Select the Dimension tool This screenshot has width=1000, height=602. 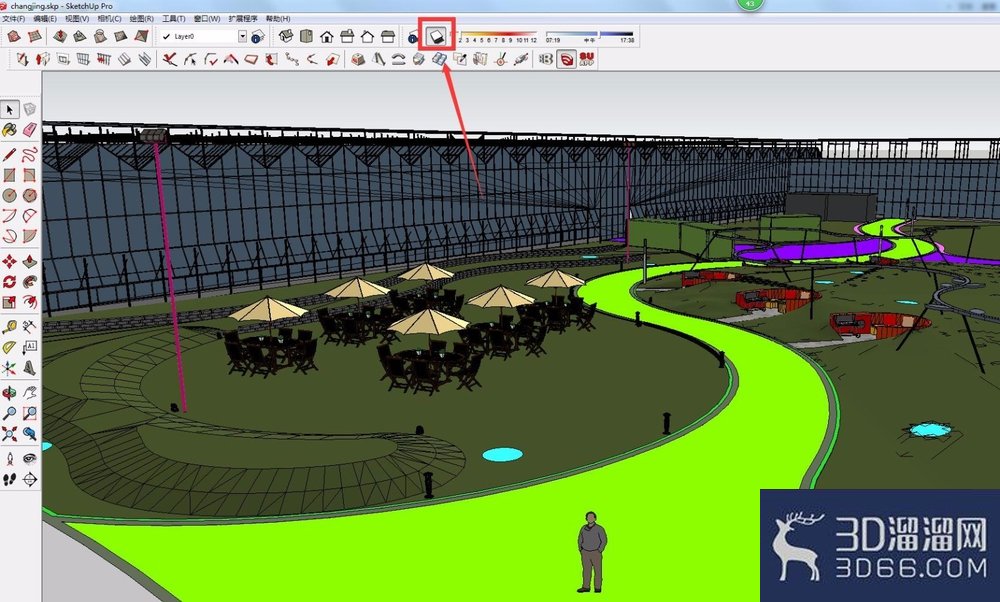coord(30,327)
